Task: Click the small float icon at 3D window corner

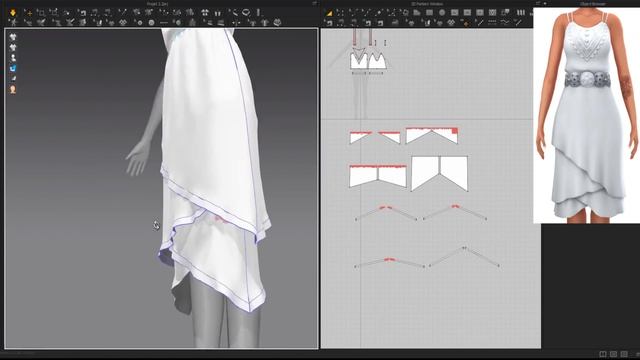Action: (x=315, y=3)
